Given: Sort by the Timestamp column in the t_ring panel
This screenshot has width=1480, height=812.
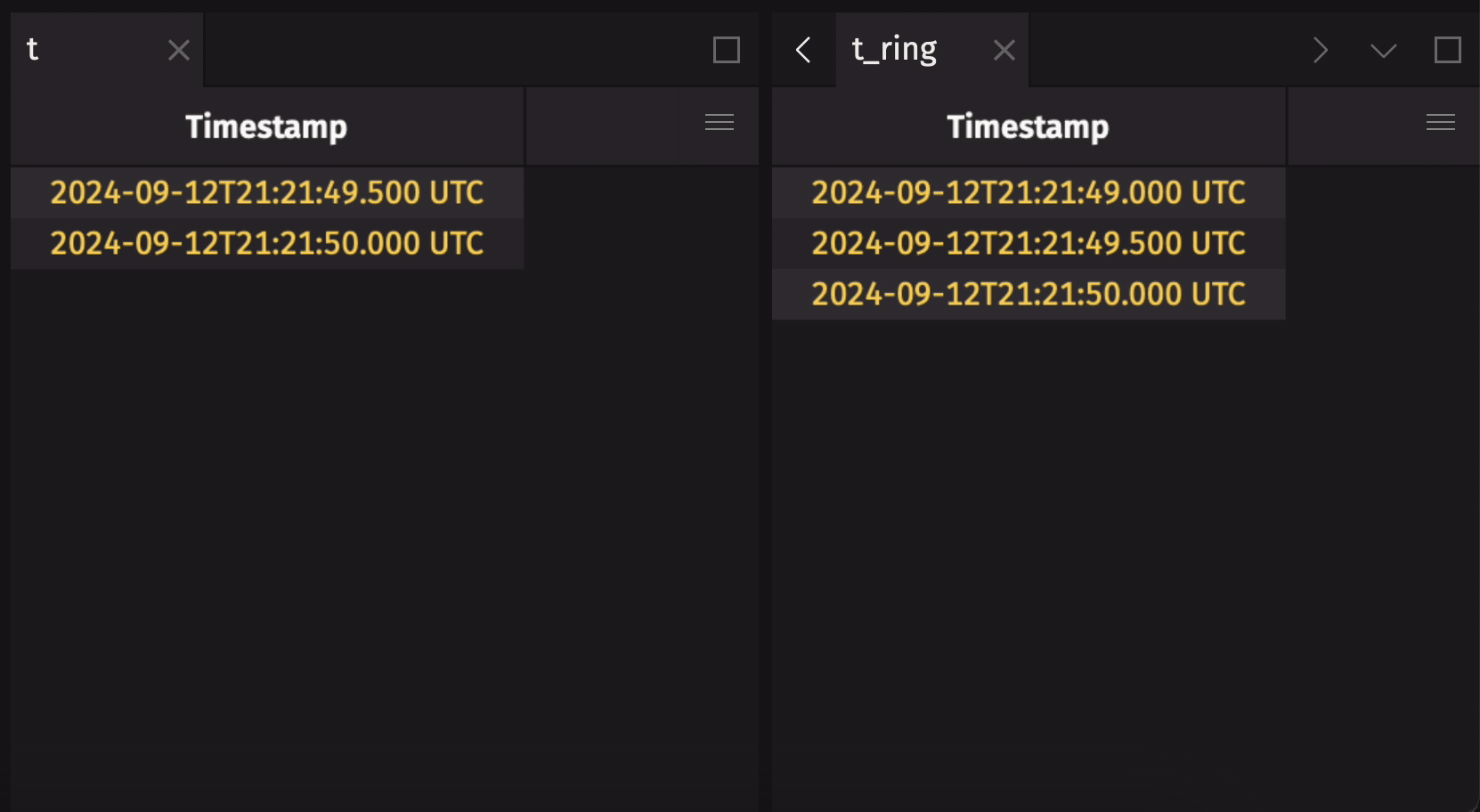Looking at the screenshot, I should click(1029, 126).
